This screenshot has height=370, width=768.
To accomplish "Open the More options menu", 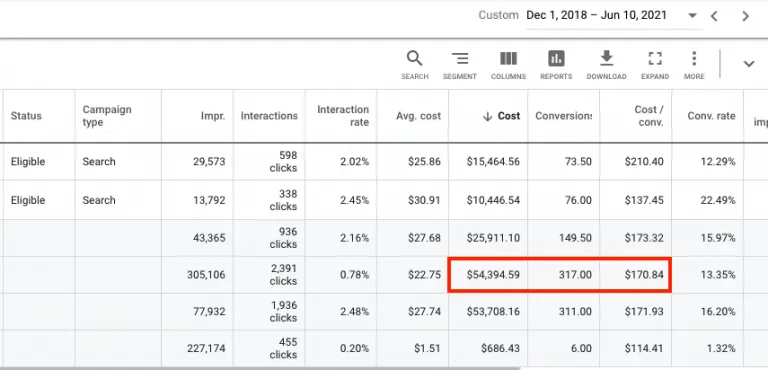I will tap(694, 65).
